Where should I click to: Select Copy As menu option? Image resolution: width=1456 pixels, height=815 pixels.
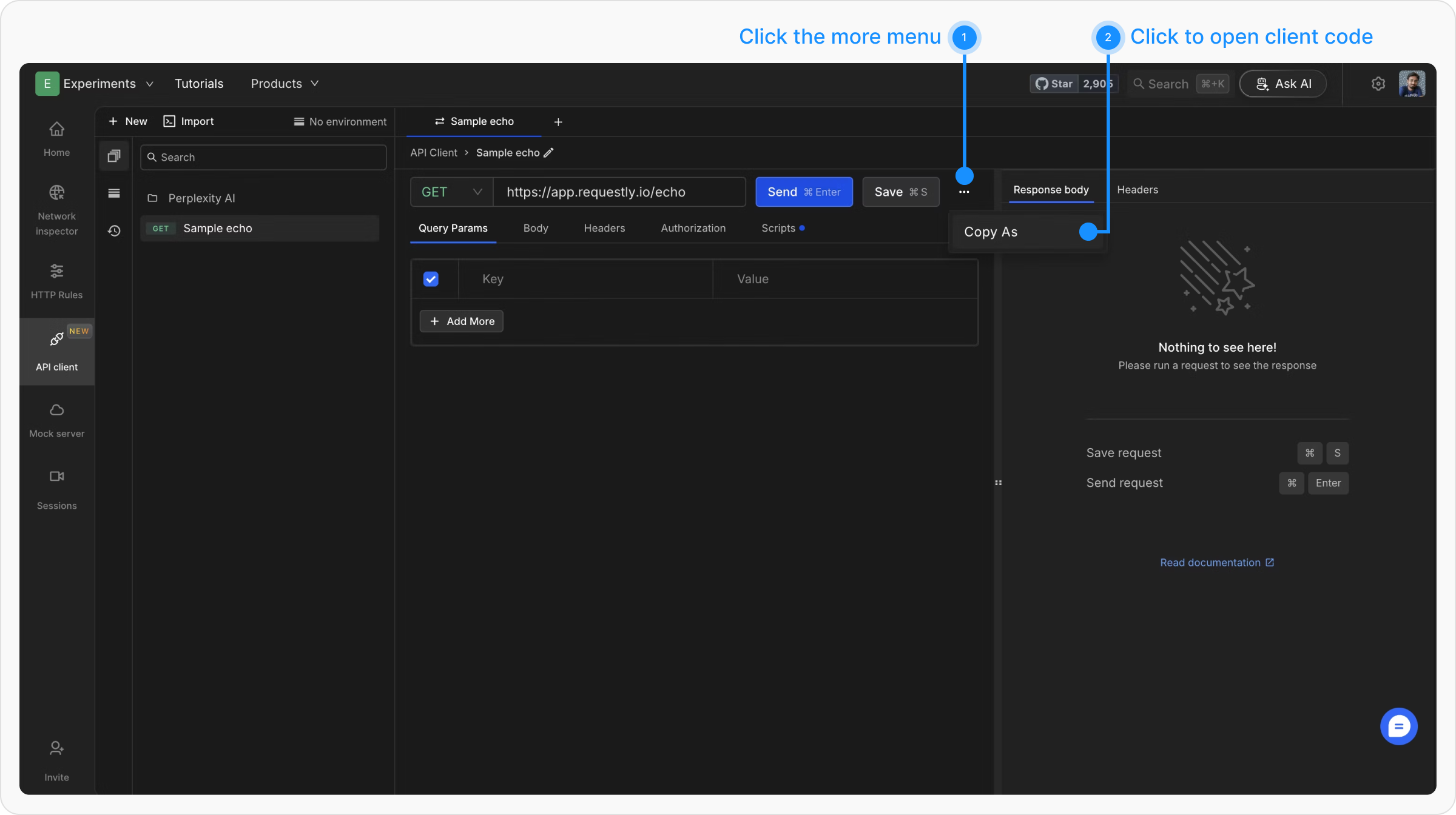coord(991,232)
